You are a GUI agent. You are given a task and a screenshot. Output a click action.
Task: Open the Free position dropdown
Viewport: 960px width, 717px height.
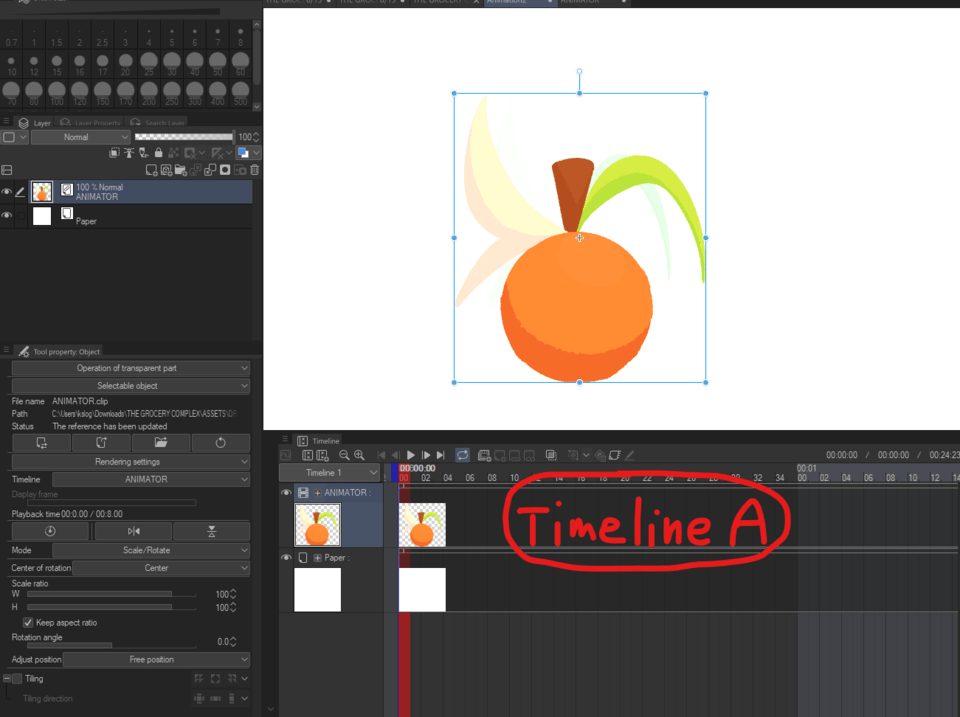point(156,659)
